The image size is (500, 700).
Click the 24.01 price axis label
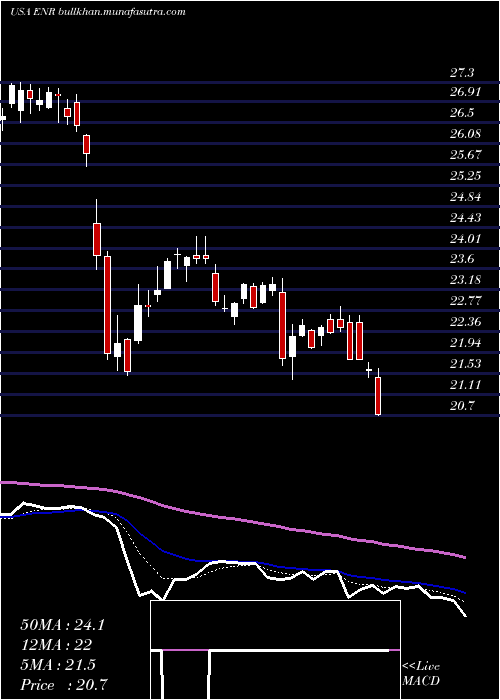coord(466,239)
